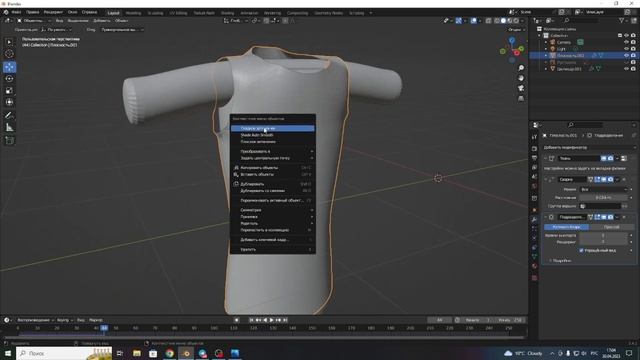Click the Уровни вьюпорта value field
Viewport: 640px width, 360px height.
pos(604,236)
